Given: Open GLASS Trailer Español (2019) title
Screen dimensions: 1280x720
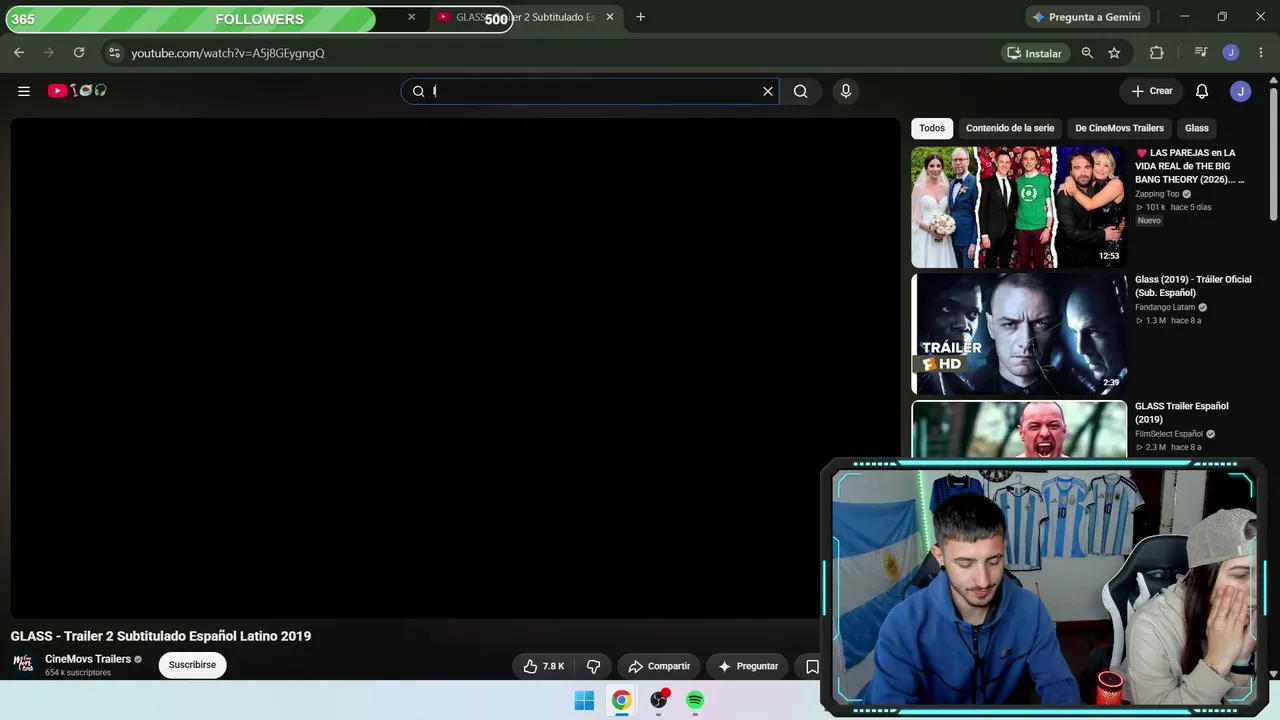Looking at the screenshot, I should tap(1182, 413).
